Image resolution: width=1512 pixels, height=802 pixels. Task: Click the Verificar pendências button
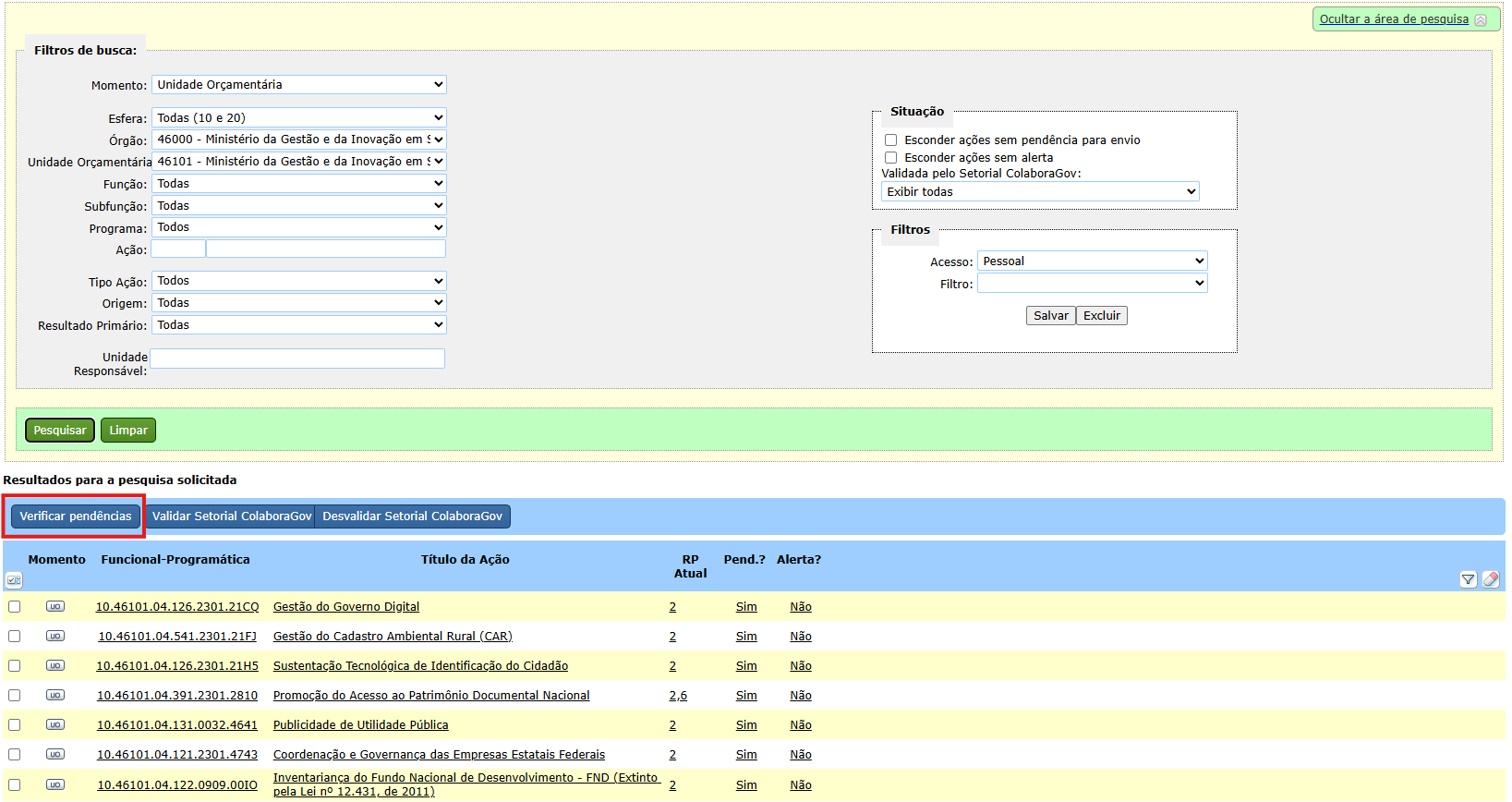[76, 516]
